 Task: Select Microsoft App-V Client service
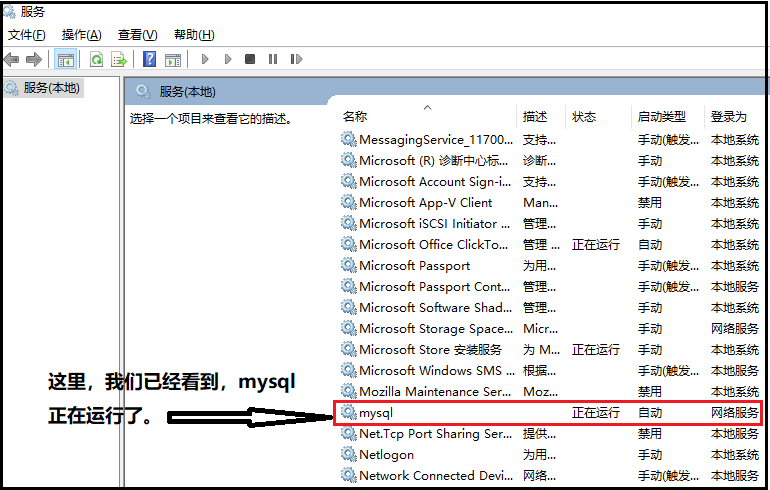coord(550,203)
